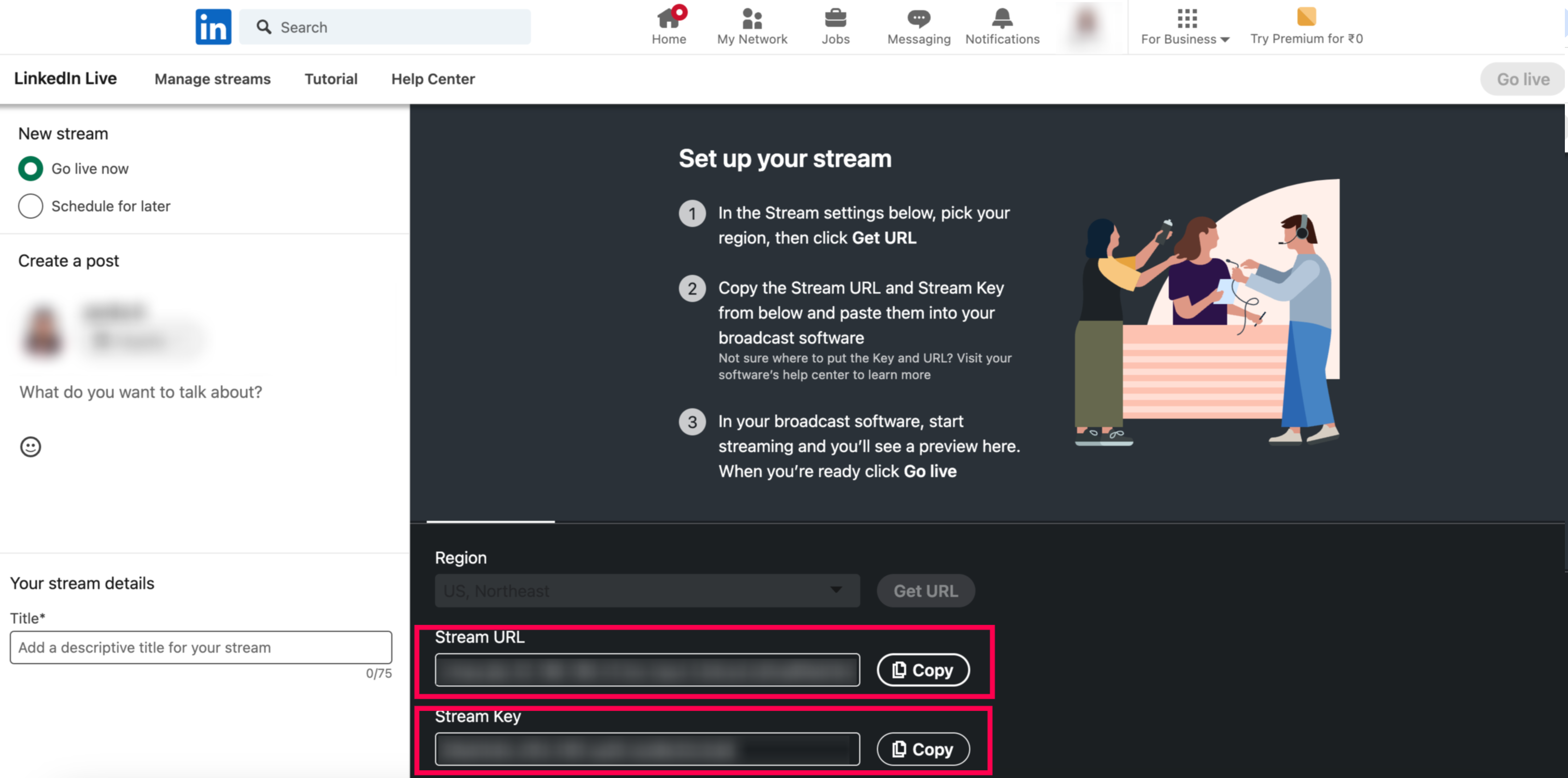Open the Region dropdown showing US, Northeast
Screen dimensions: 1568x778
click(x=647, y=590)
